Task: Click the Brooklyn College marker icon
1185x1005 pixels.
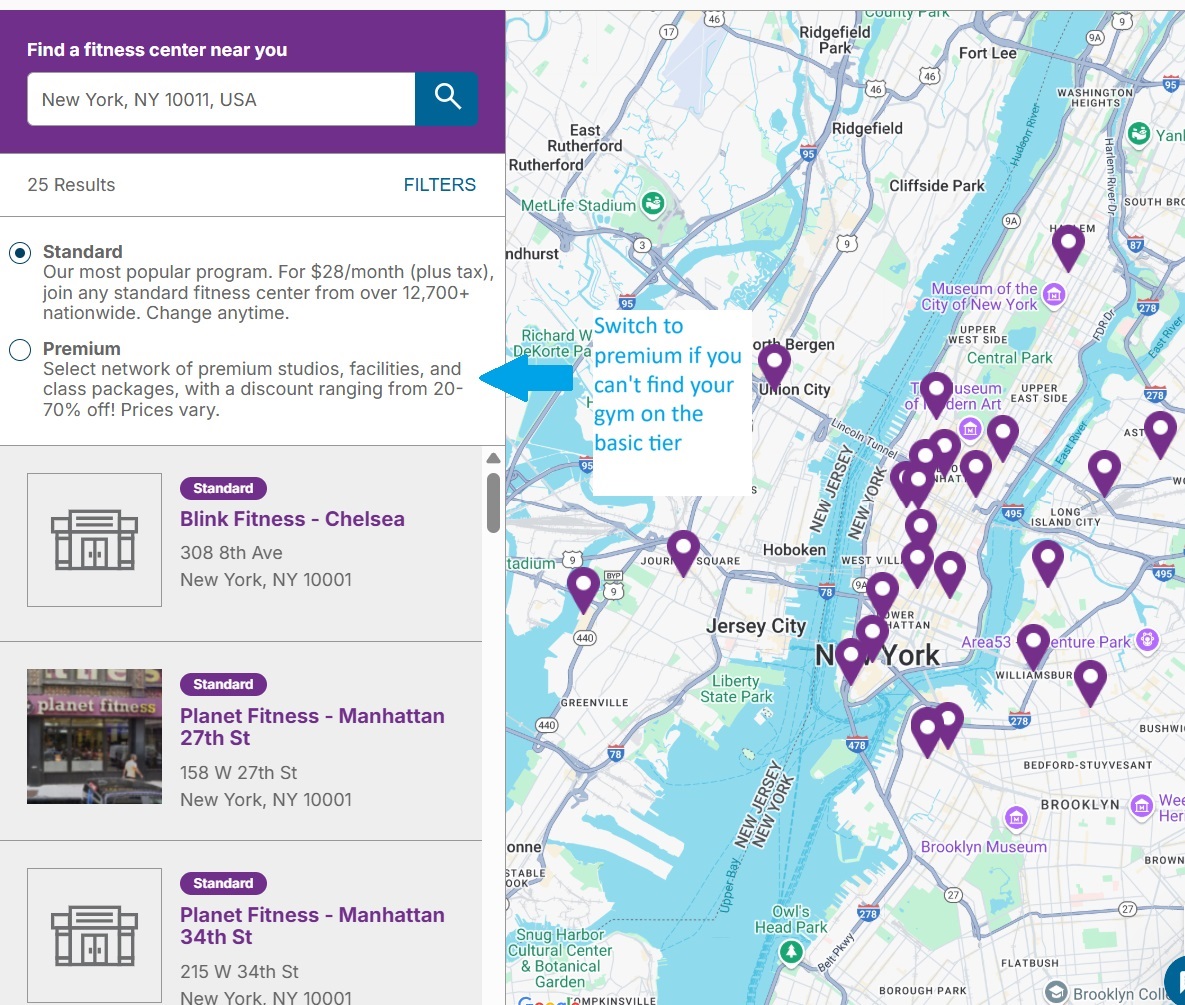Action: [x=1056, y=991]
